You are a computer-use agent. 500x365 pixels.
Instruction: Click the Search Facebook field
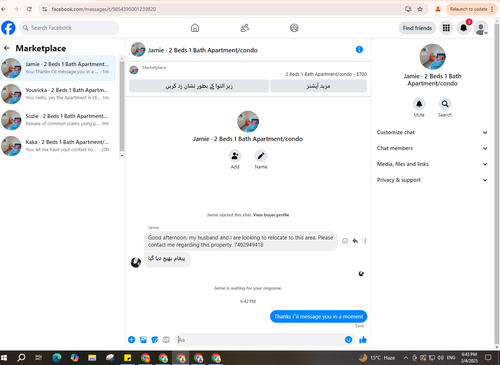pyautogui.click(x=69, y=28)
